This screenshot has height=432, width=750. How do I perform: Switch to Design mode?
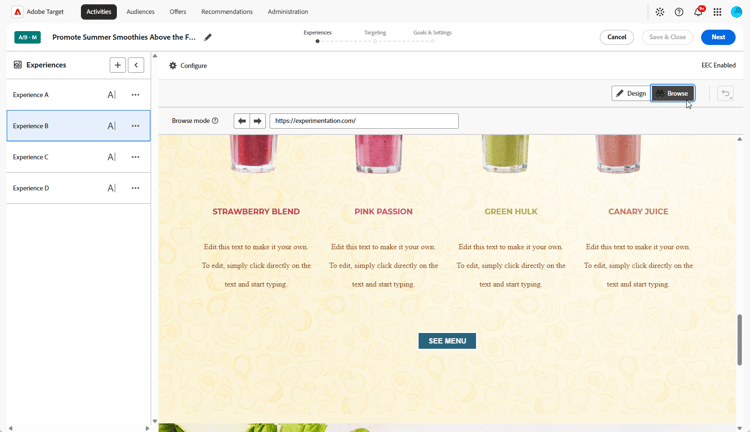(x=630, y=93)
